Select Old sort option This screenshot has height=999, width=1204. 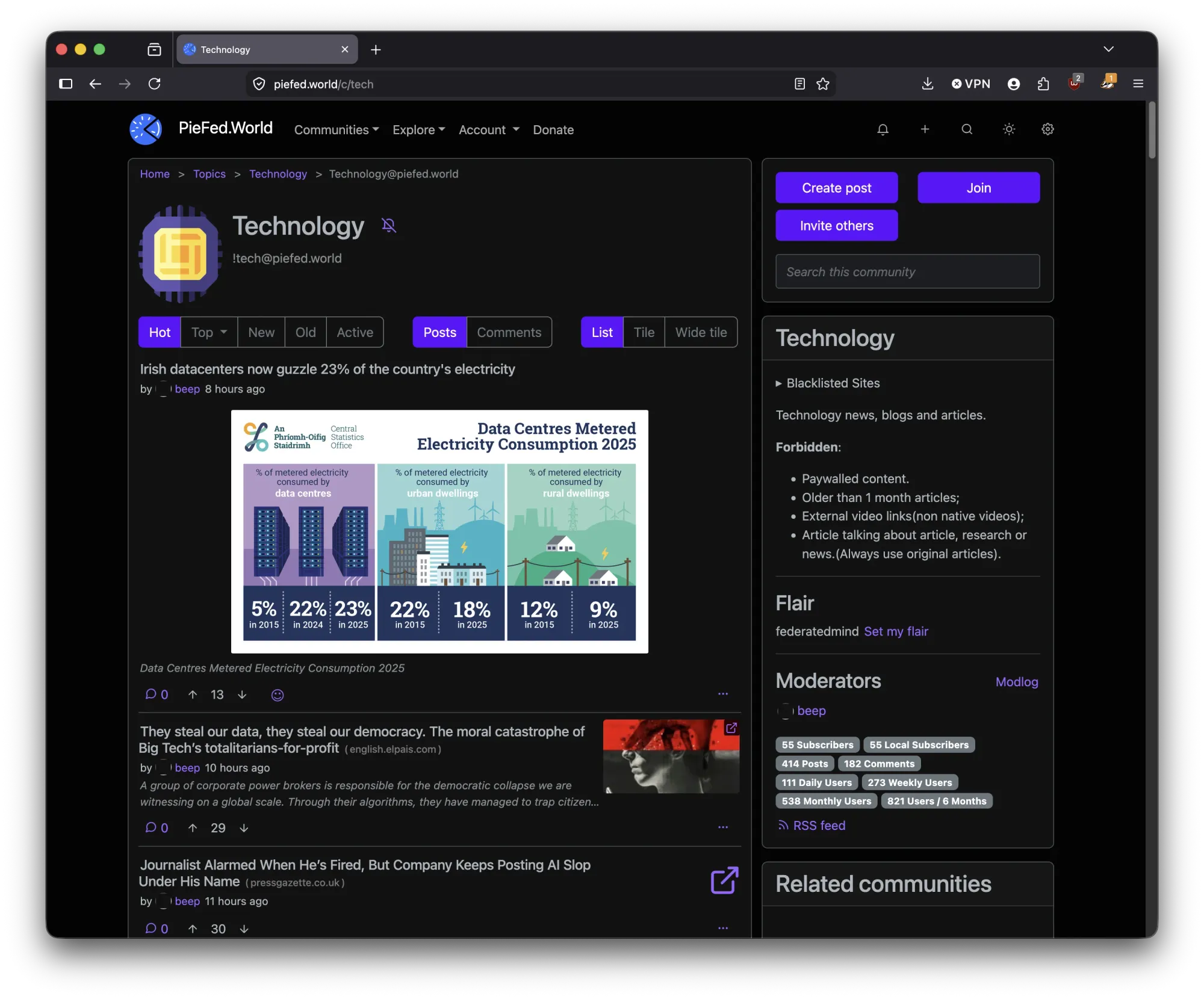305,332
